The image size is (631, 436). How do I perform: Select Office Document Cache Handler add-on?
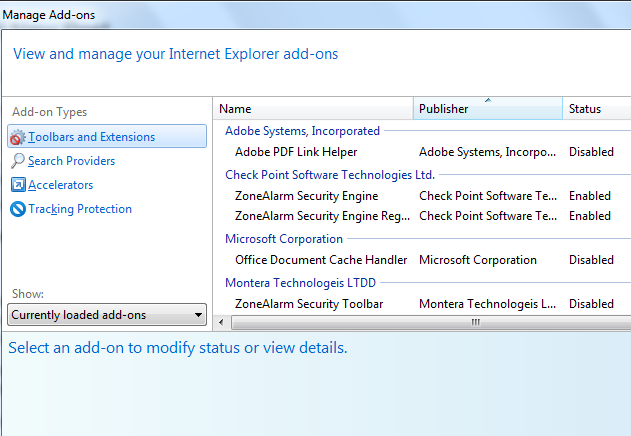422,260
